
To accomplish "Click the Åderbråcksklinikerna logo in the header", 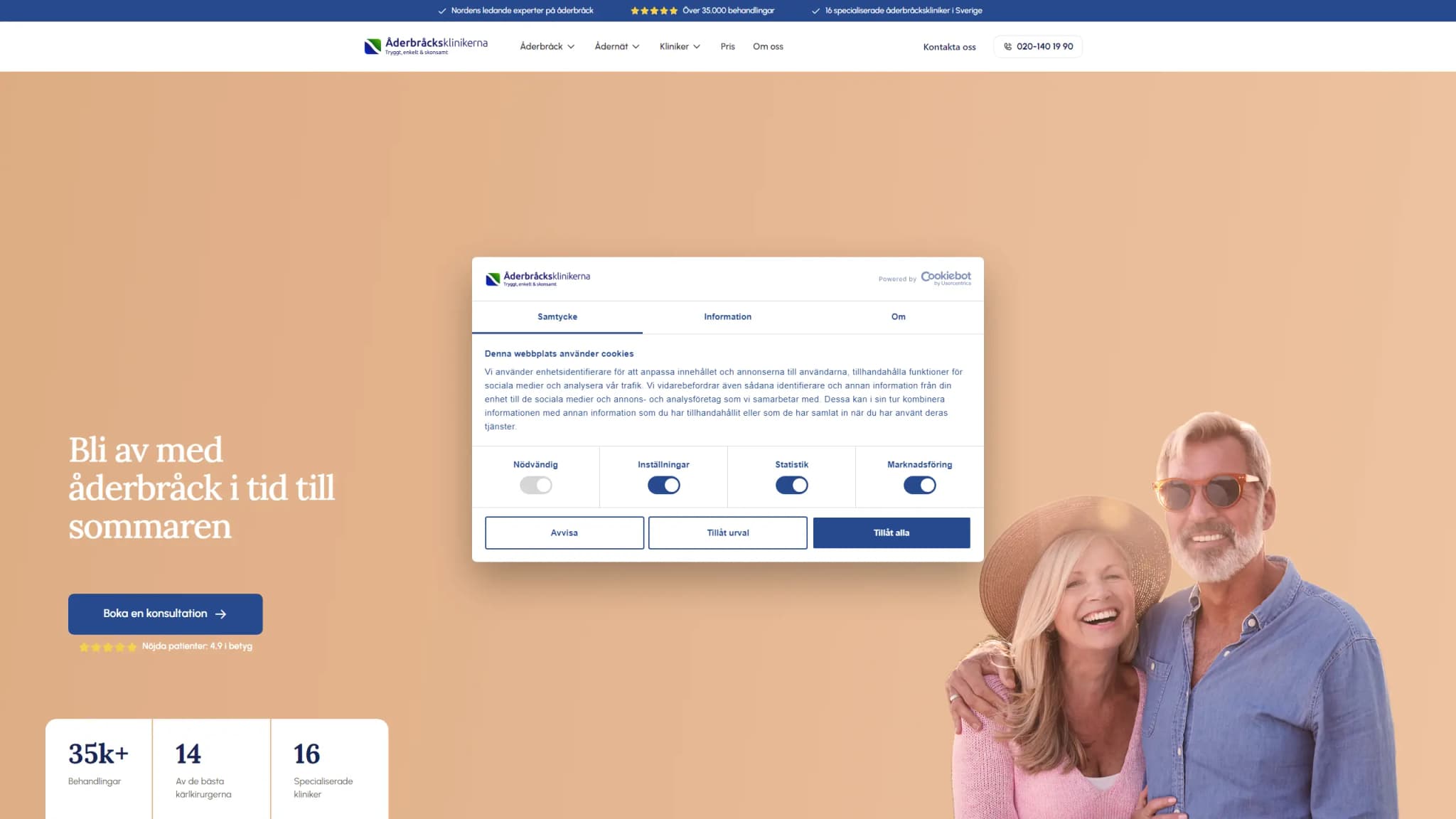I will coord(426,46).
